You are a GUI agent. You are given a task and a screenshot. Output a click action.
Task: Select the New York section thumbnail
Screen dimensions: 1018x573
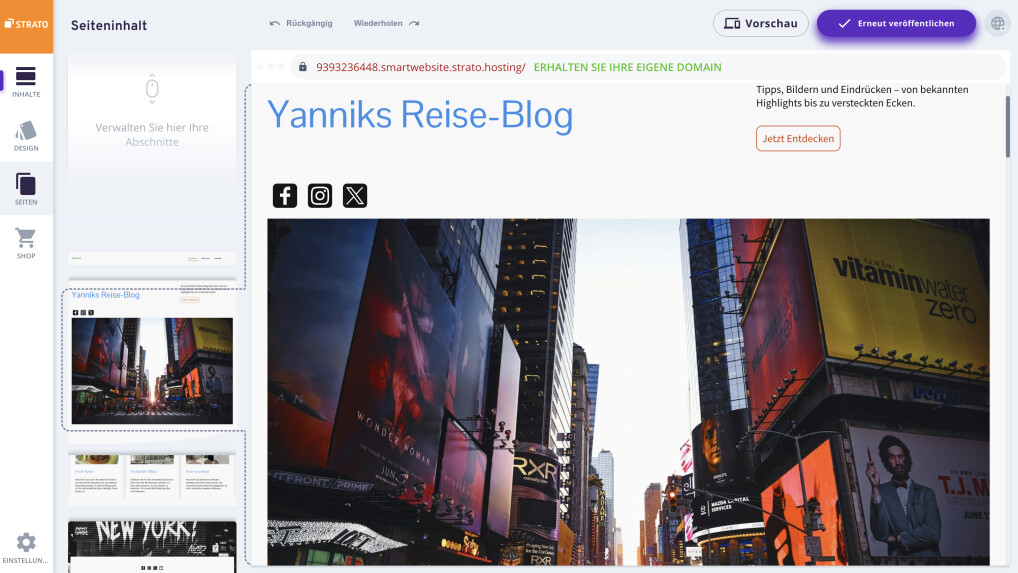[152, 545]
